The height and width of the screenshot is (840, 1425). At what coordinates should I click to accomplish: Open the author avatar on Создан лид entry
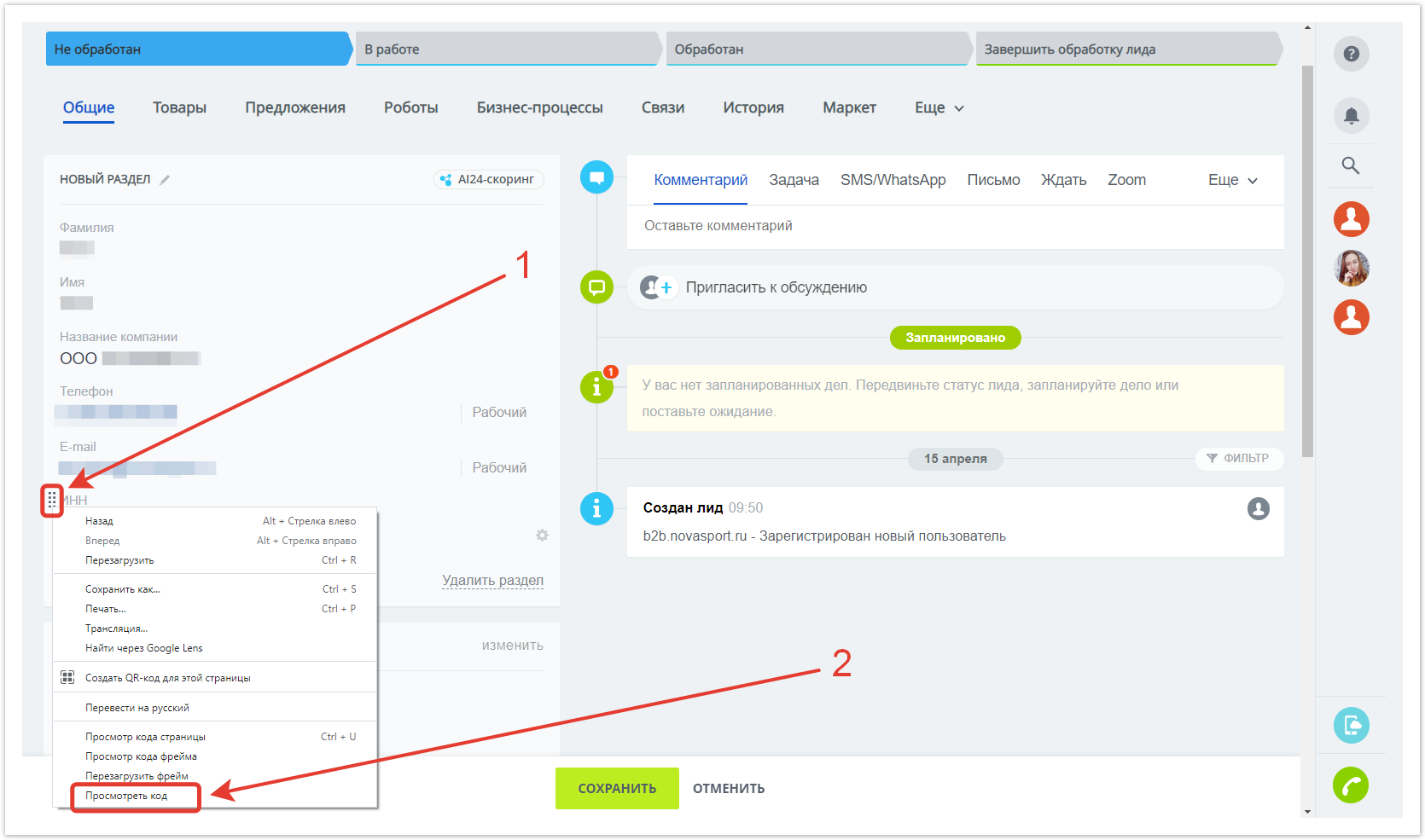pyautogui.click(x=1258, y=509)
